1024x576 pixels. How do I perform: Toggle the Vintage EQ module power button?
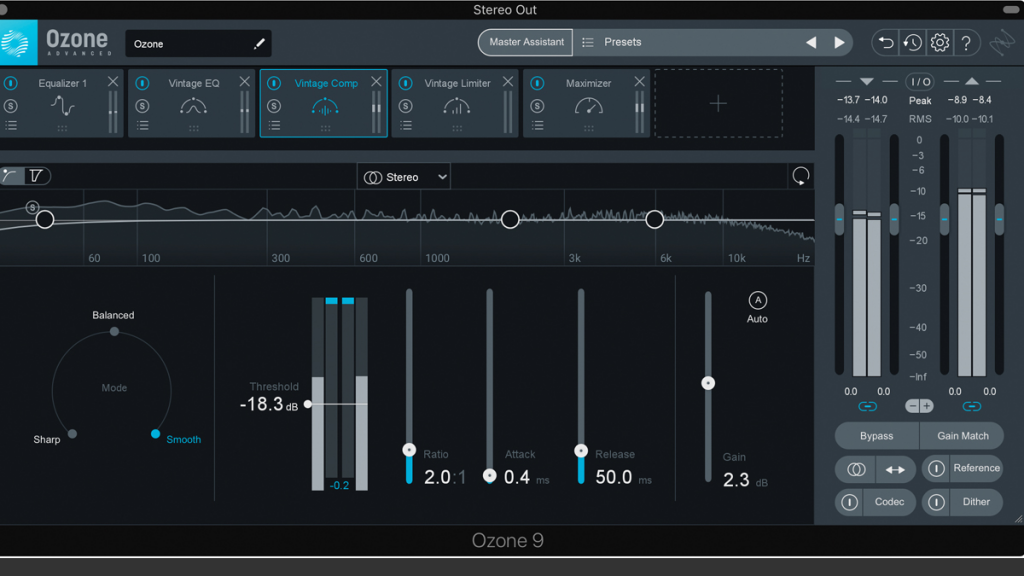(x=142, y=83)
